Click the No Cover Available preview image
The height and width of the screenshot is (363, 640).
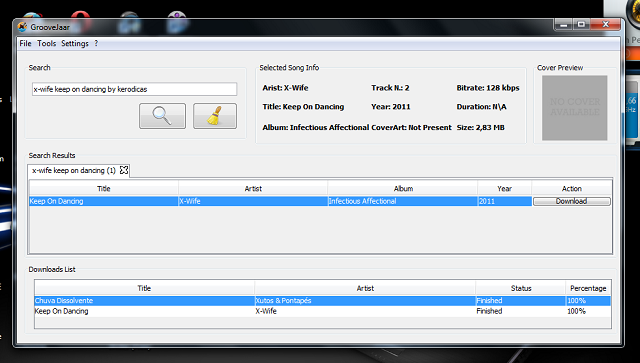574,108
